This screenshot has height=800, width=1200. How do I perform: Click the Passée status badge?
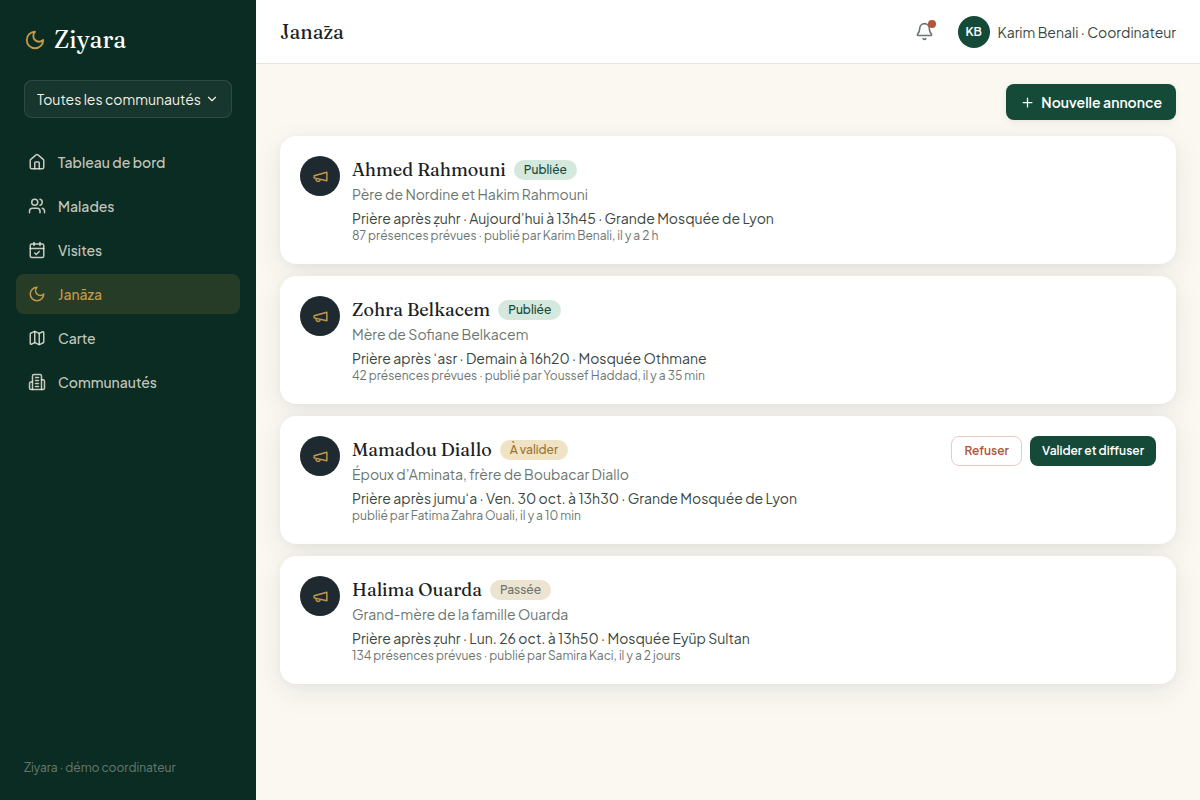click(x=520, y=590)
